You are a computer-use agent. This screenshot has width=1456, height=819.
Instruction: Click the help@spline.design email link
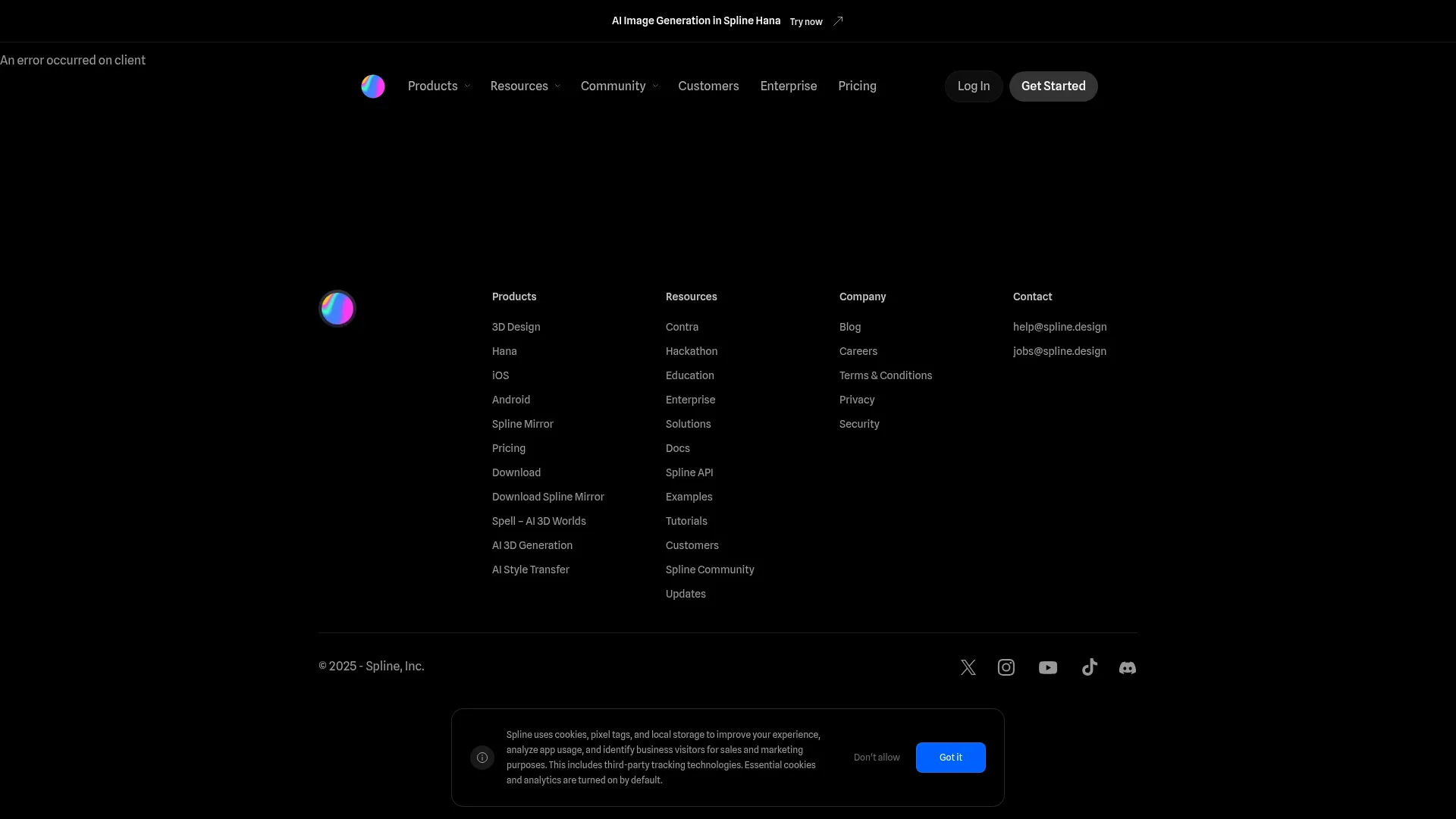click(1059, 327)
